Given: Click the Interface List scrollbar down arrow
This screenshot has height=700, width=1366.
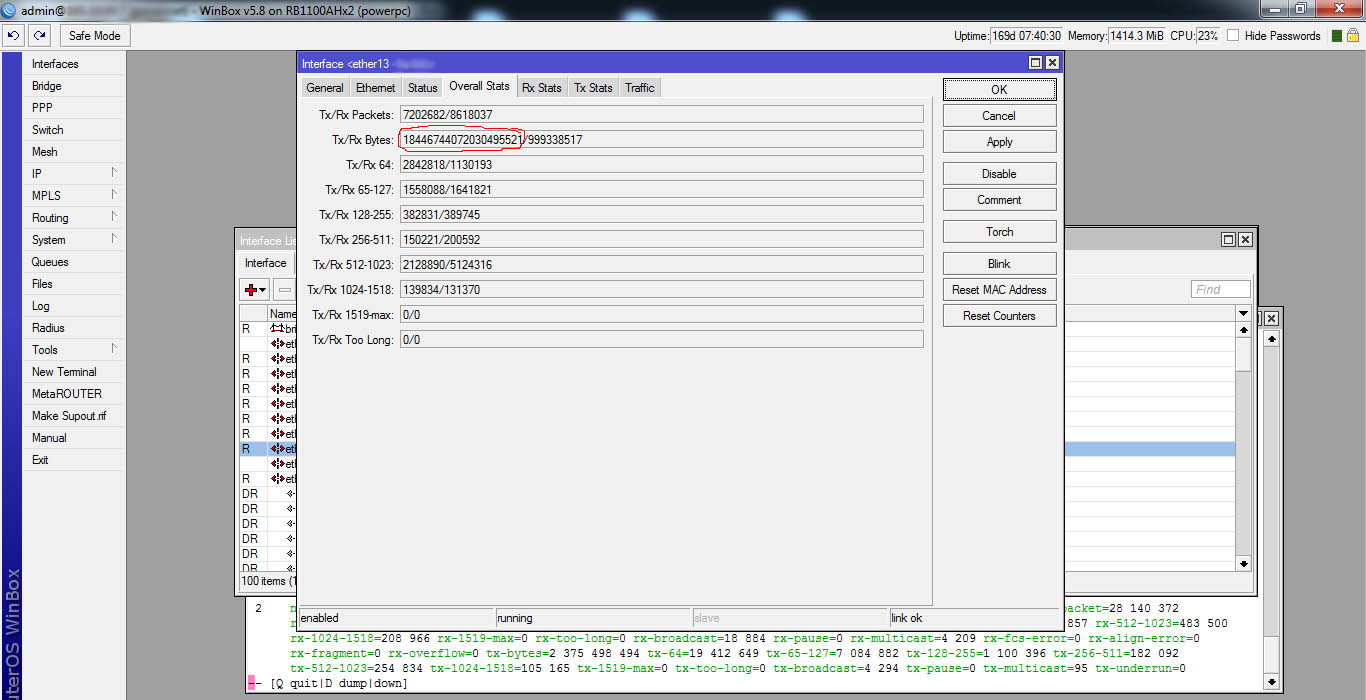Looking at the screenshot, I should (1243, 563).
